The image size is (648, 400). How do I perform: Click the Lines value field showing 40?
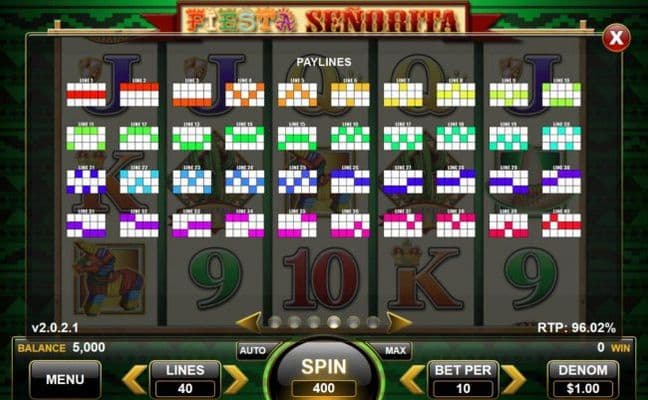click(x=185, y=388)
